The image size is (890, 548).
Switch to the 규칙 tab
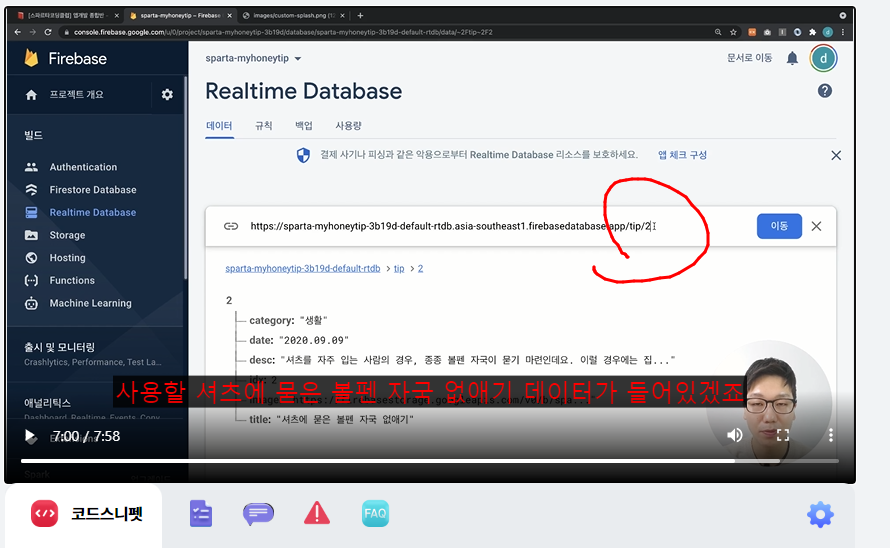[x=263, y=126]
